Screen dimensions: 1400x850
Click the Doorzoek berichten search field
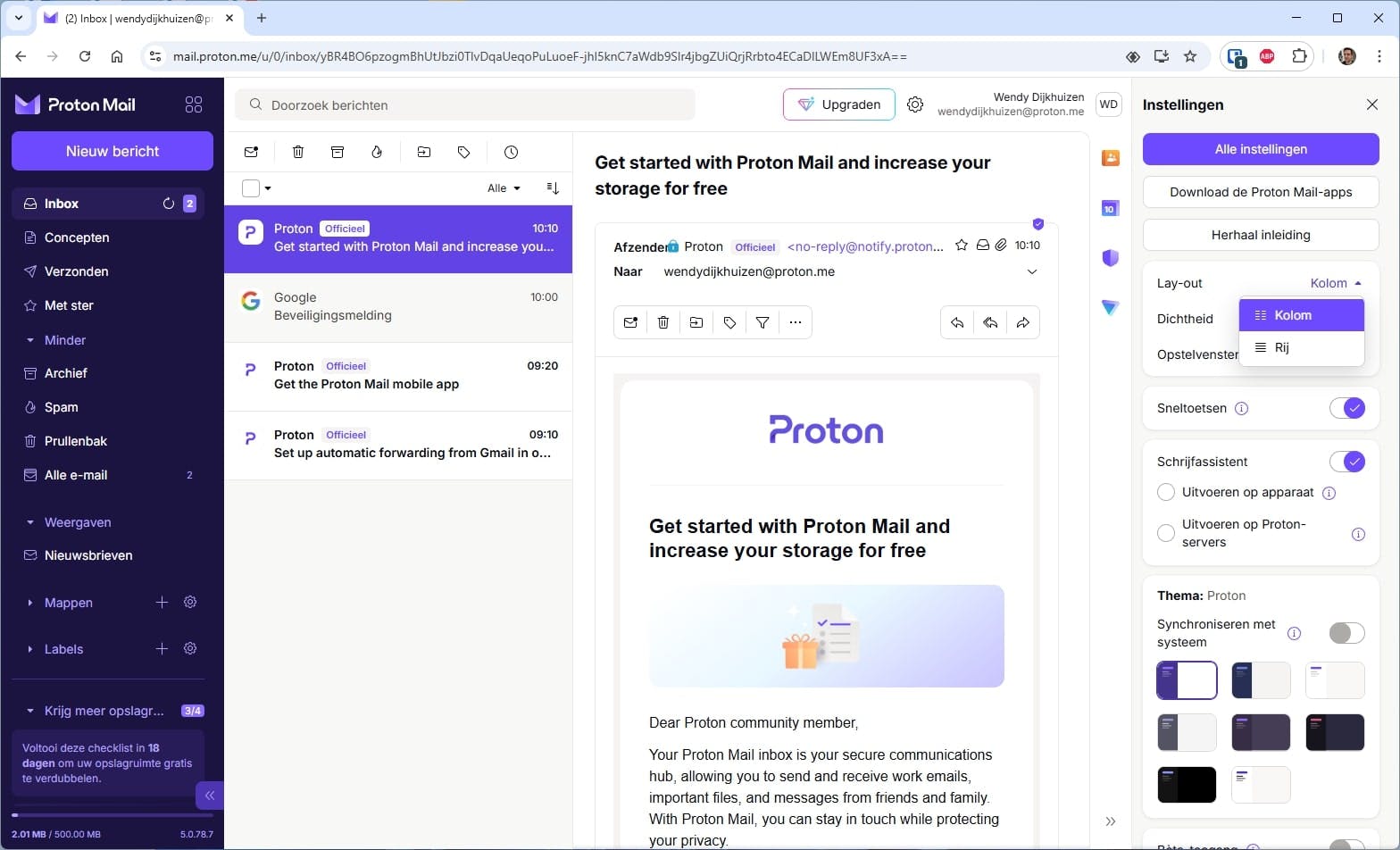(465, 104)
